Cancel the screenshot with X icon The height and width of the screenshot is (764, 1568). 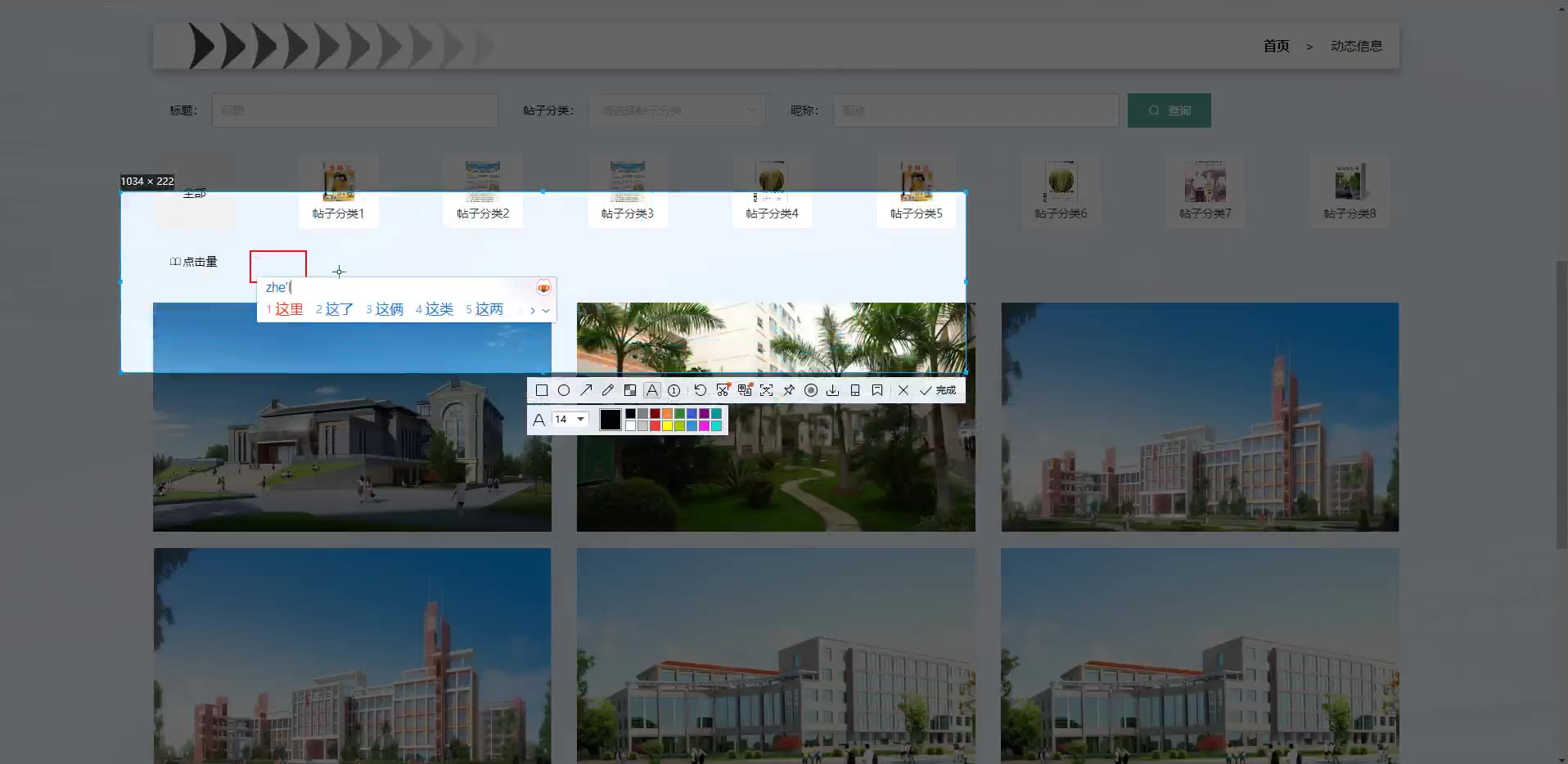coord(903,390)
